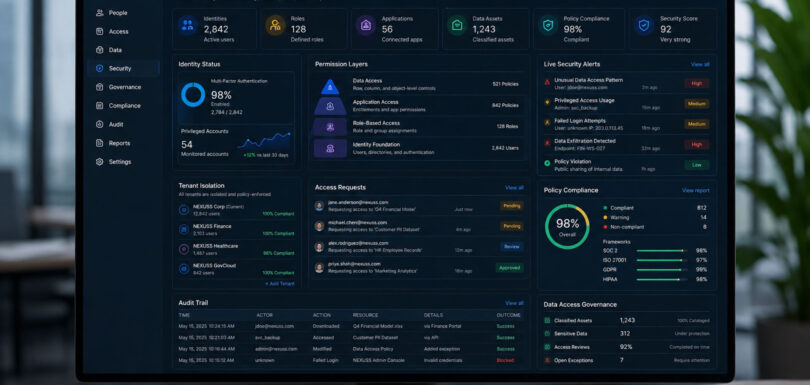Click priya.shah user avatar

pos(319,267)
